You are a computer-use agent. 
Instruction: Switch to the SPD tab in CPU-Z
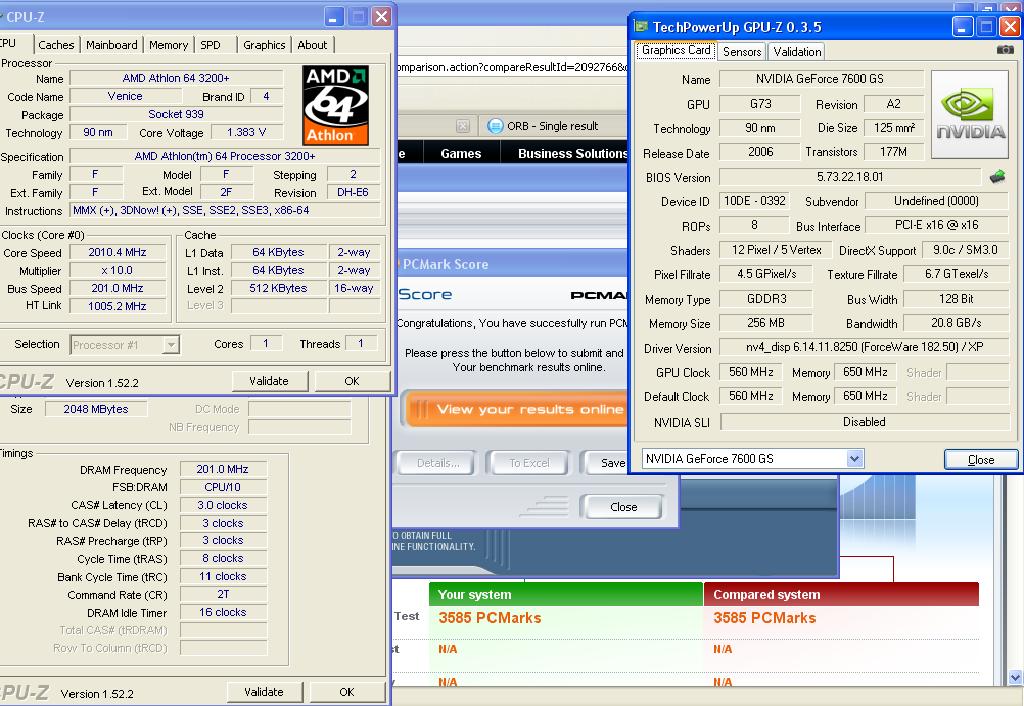coord(210,44)
